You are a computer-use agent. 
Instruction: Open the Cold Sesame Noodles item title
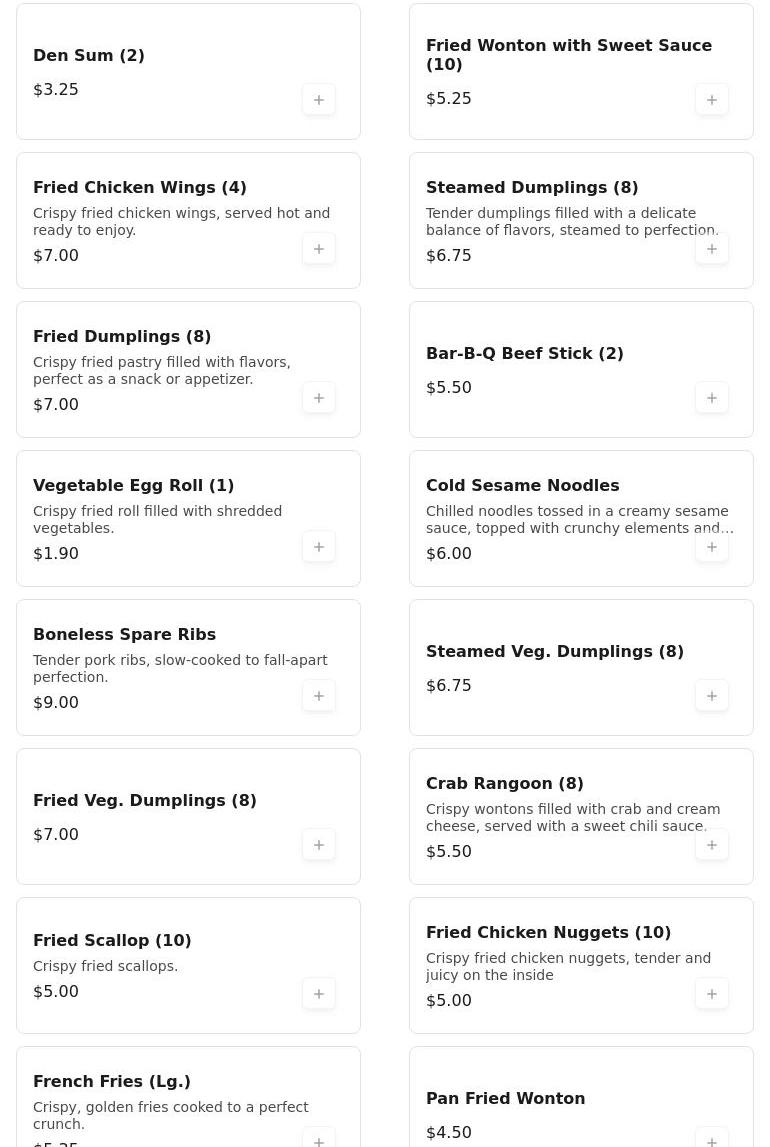point(522,486)
